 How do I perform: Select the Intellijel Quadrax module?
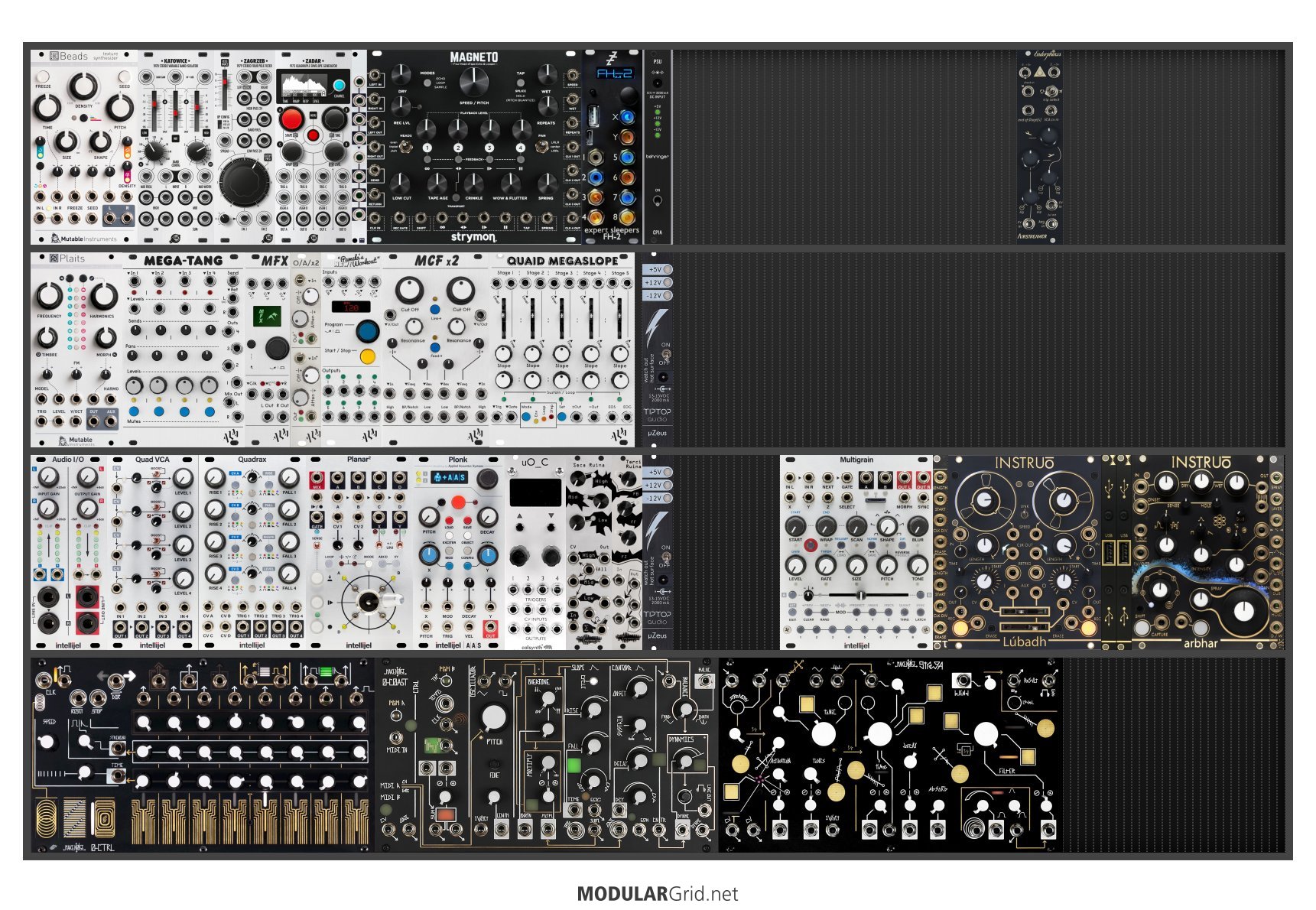tap(252, 553)
